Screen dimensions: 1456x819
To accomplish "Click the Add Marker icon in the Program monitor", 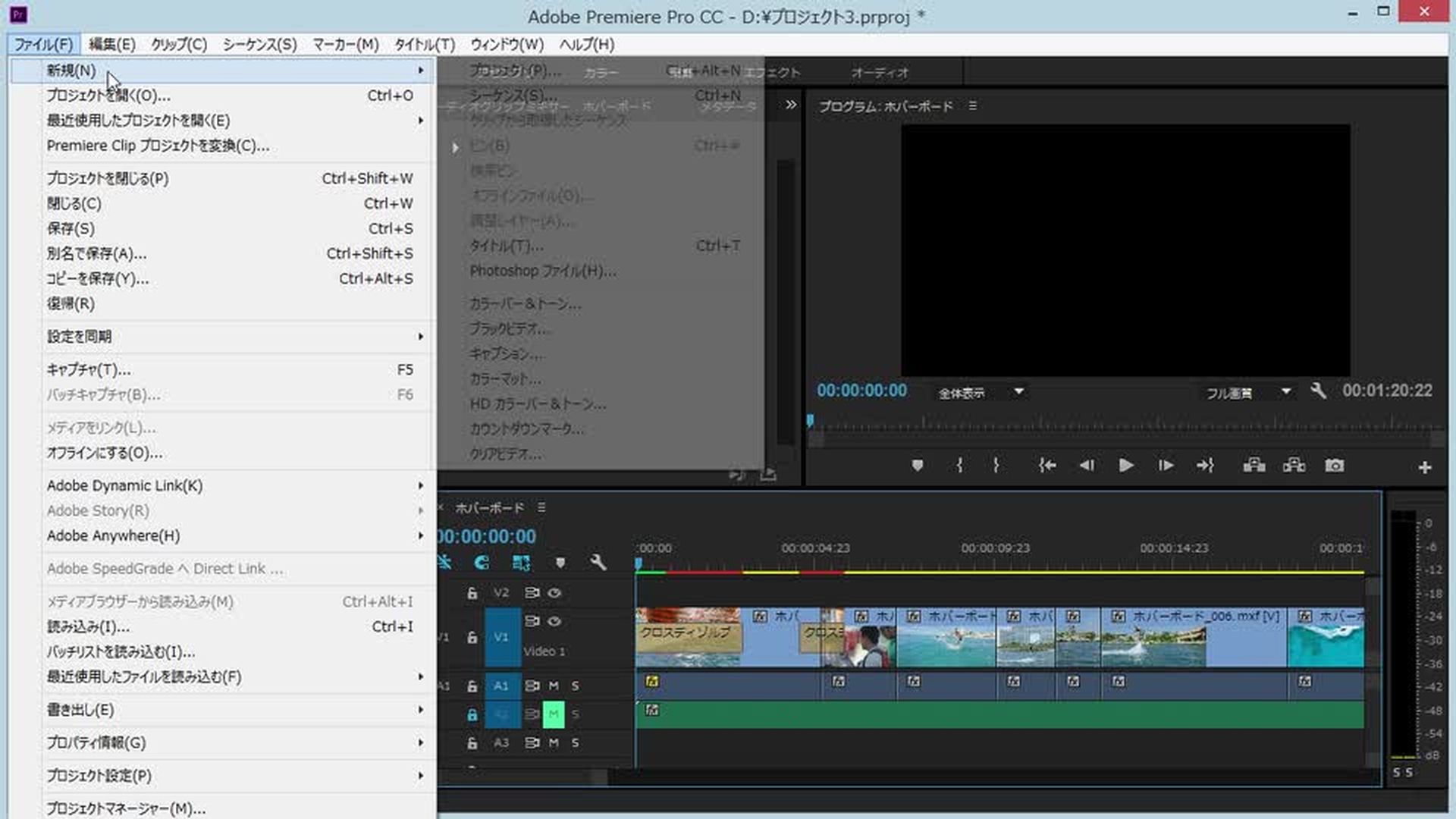I will pos(917,465).
